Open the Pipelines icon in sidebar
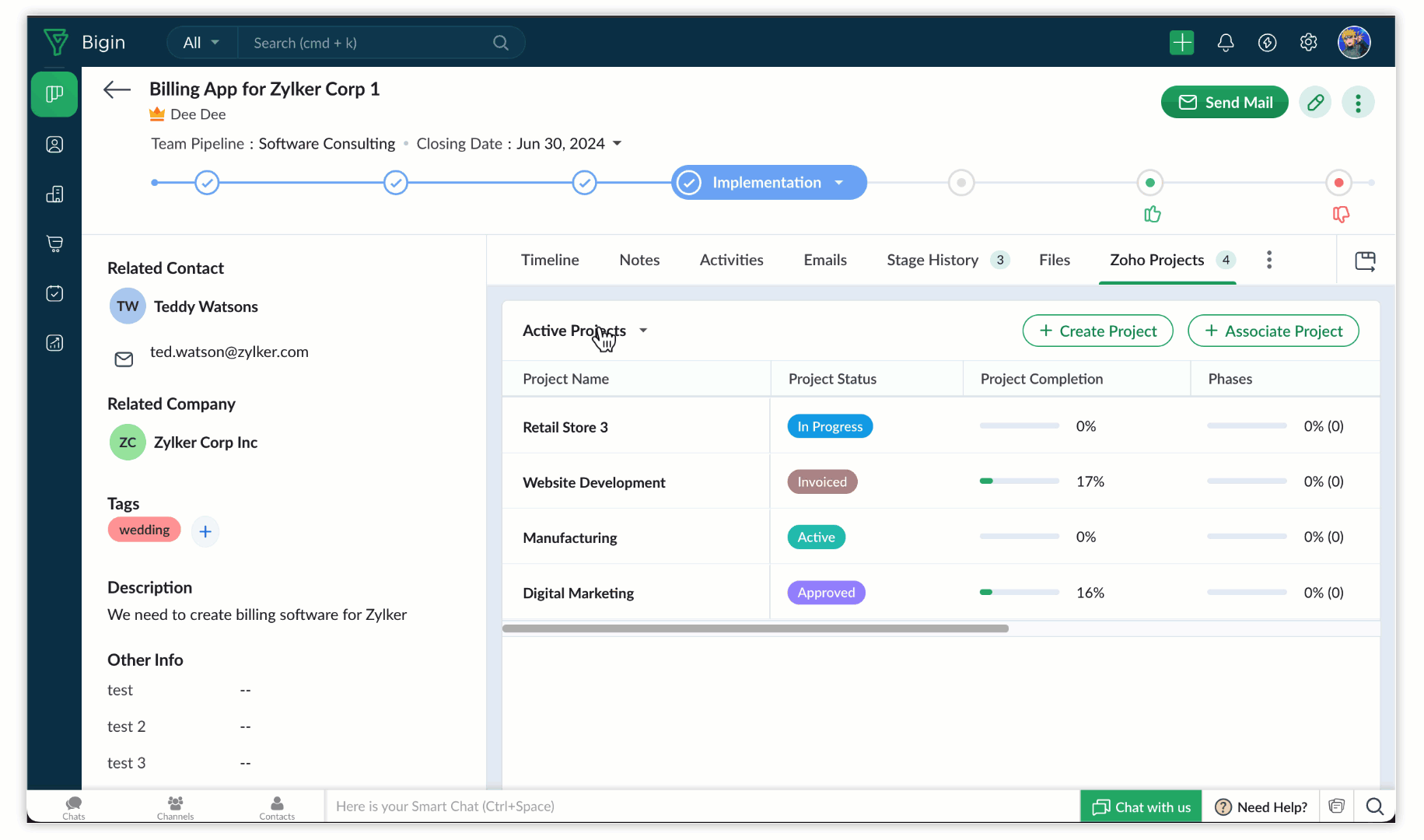 point(54,94)
